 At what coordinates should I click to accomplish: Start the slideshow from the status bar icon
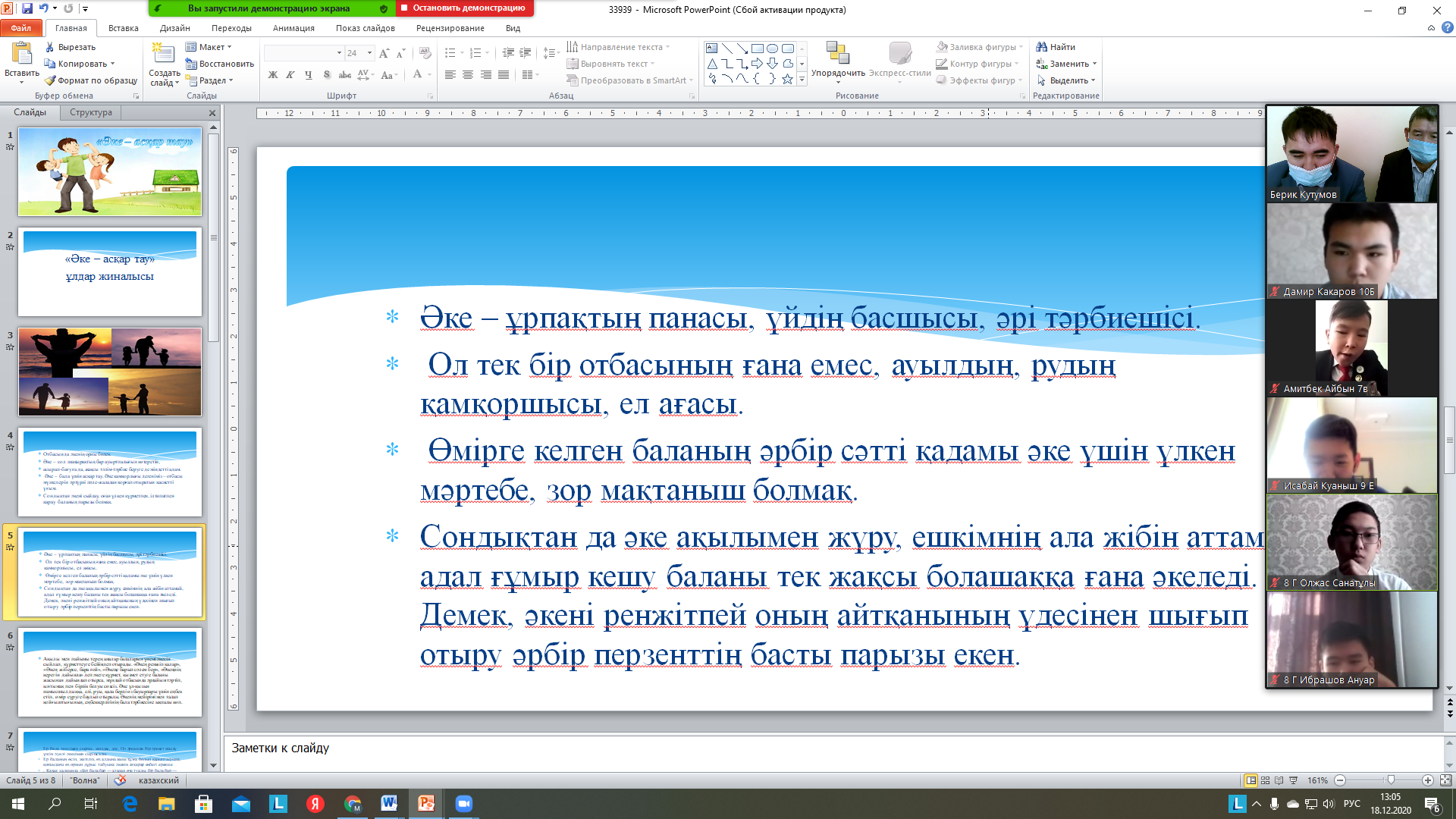tap(1294, 780)
